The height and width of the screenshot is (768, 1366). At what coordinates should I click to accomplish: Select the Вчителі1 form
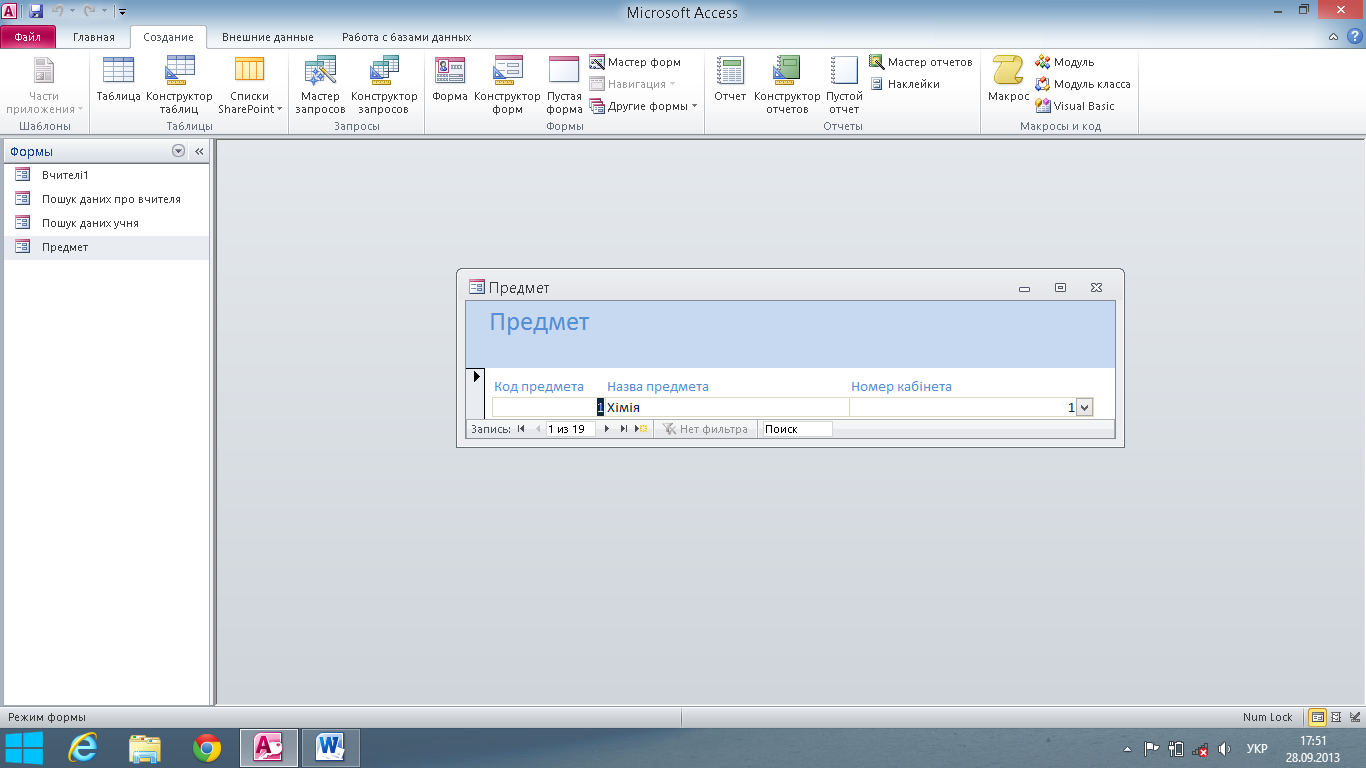tap(105, 175)
